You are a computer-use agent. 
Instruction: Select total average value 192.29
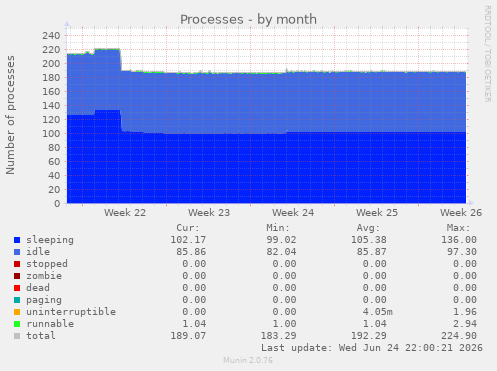click(369, 336)
